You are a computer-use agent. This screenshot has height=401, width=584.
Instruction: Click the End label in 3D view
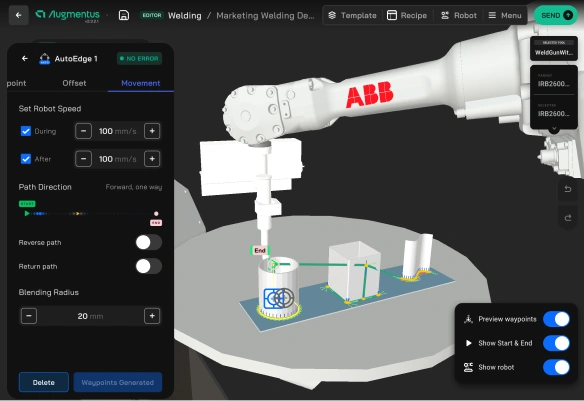(260, 250)
